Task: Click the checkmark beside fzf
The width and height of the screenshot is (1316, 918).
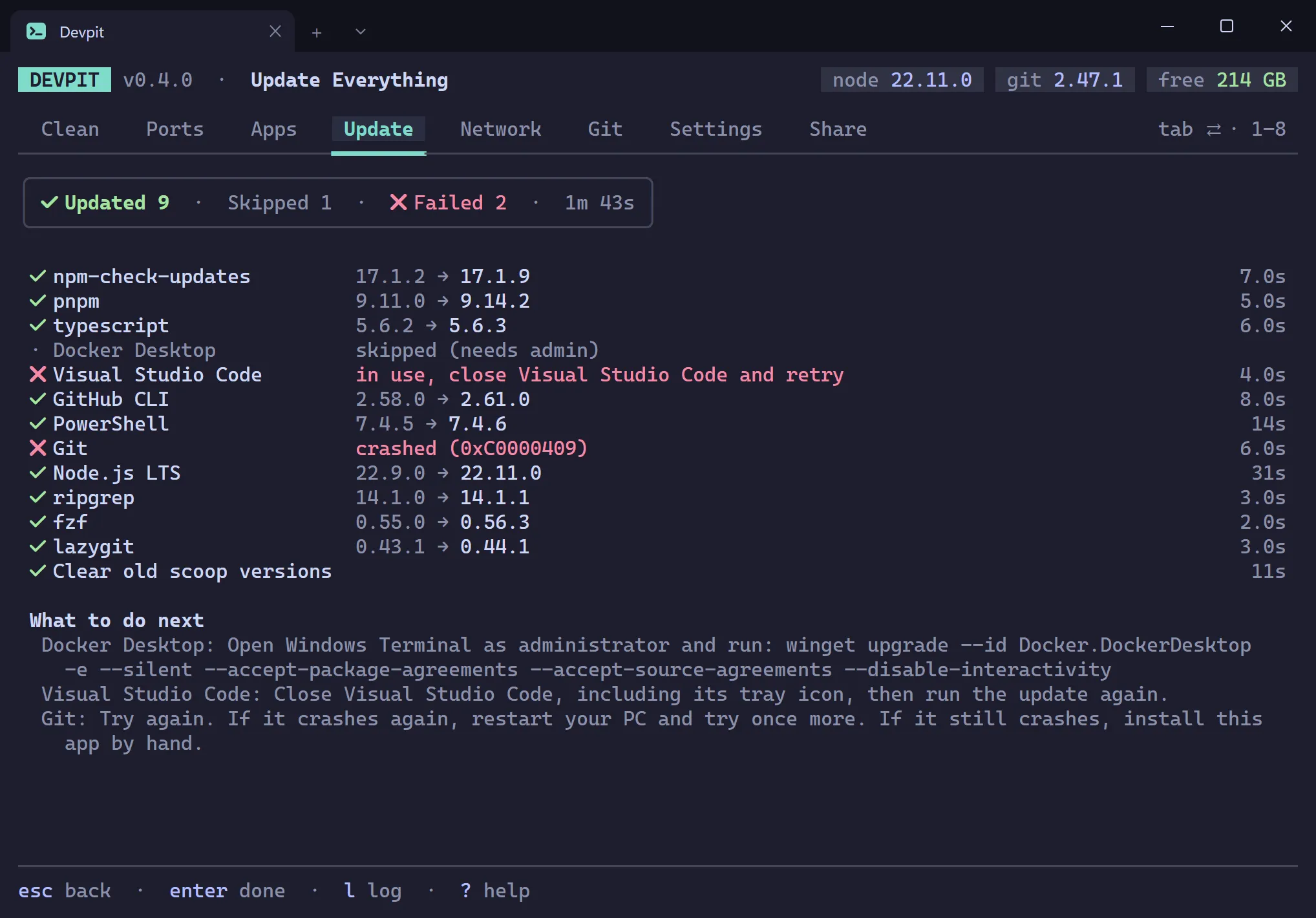Action: tap(38, 522)
